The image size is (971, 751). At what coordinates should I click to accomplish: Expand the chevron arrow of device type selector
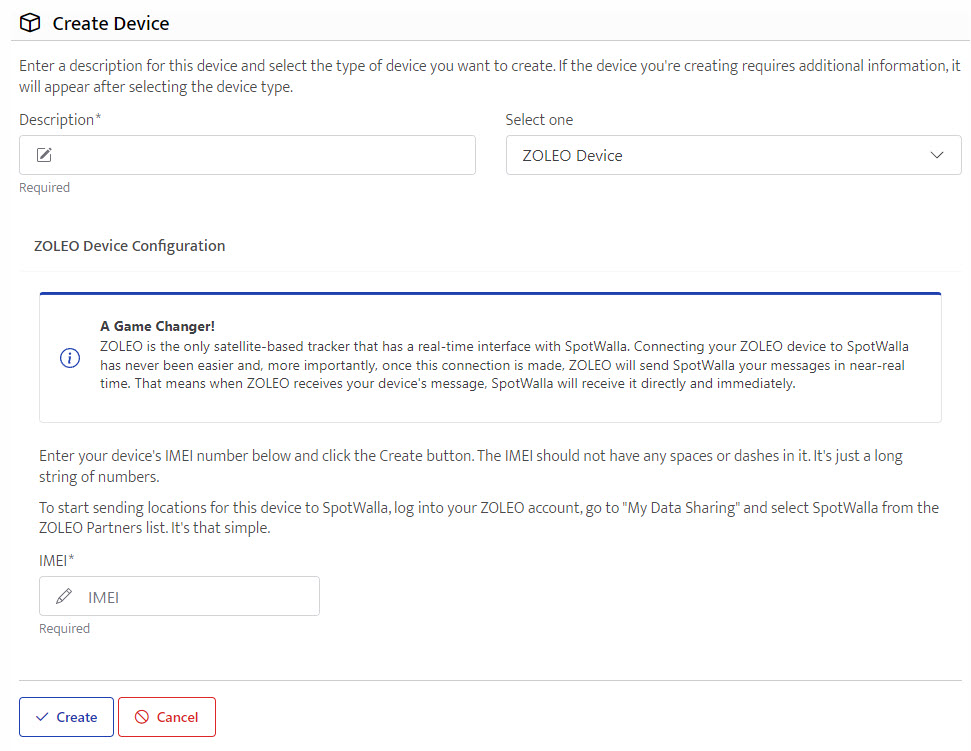tap(937, 155)
